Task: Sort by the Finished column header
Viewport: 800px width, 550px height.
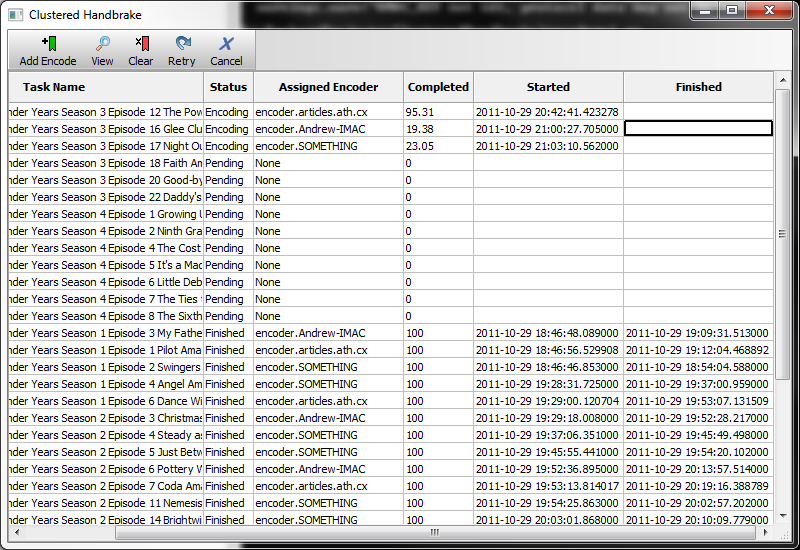Action: click(x=698, y=87)
